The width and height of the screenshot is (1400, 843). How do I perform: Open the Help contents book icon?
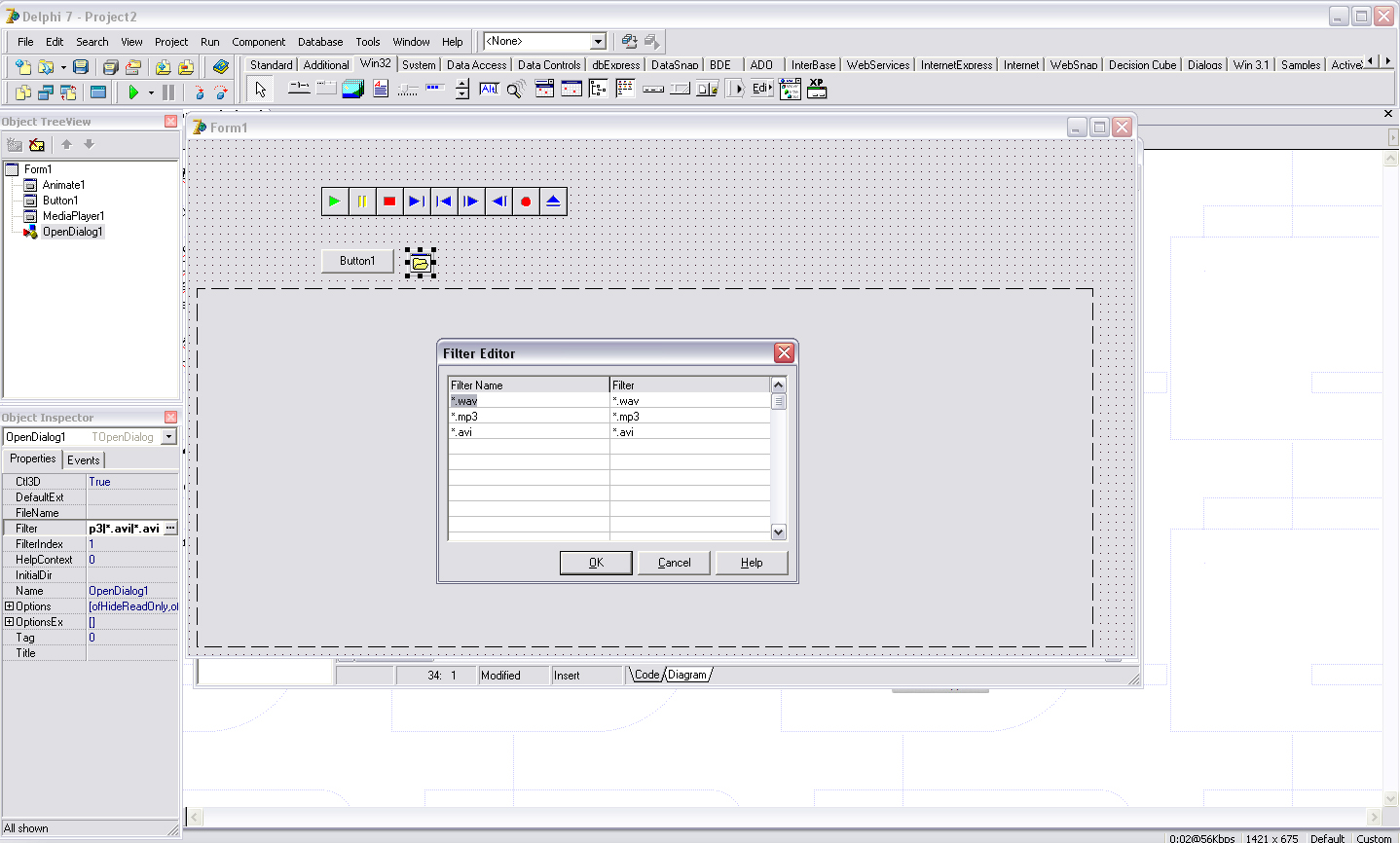[221, 67]
